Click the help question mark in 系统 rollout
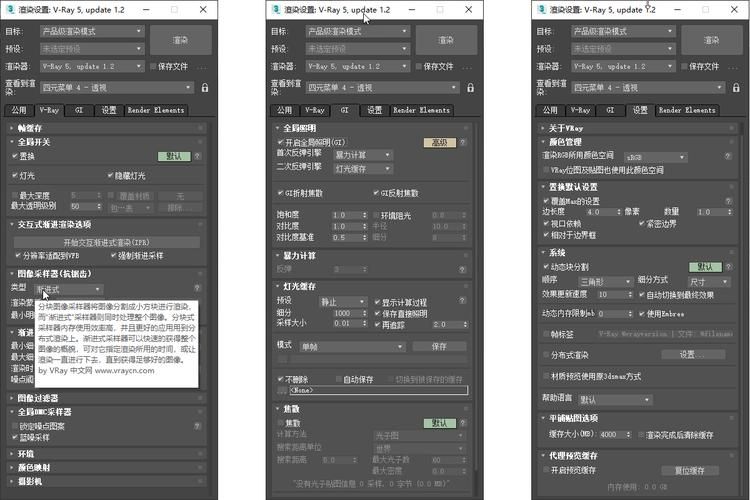The image size is (750, 500). [730, 267]
